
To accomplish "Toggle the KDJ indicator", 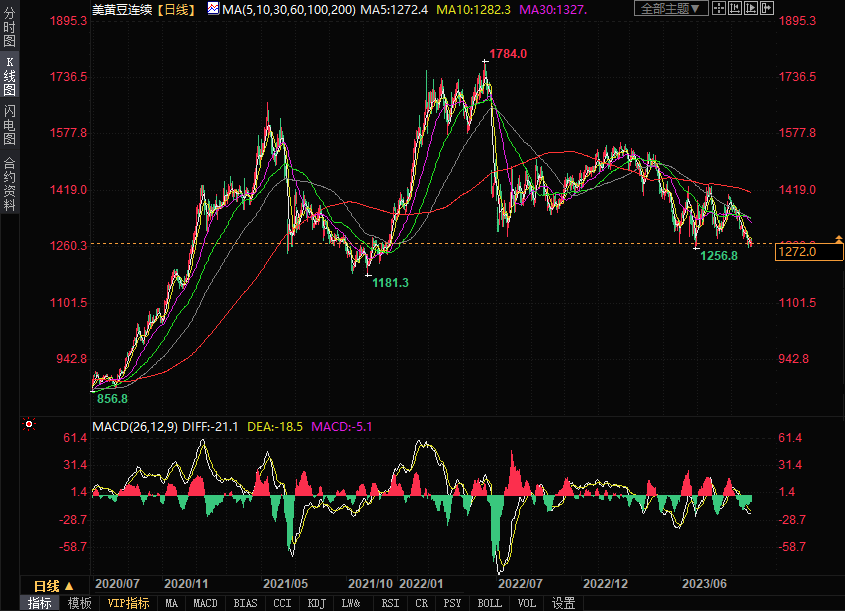I will (317, 603).
